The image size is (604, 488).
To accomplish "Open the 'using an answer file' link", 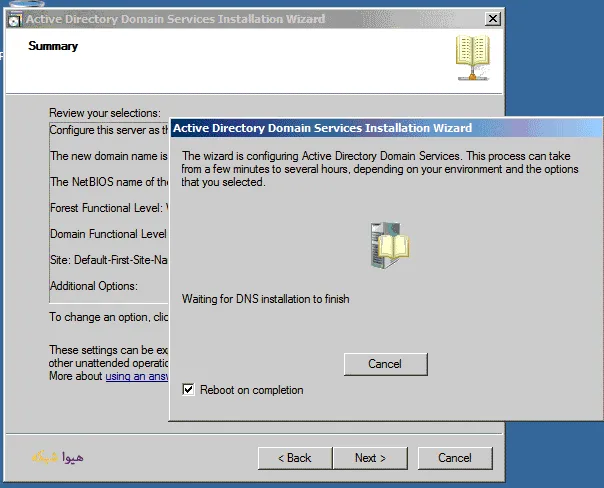I will point(137,376).
